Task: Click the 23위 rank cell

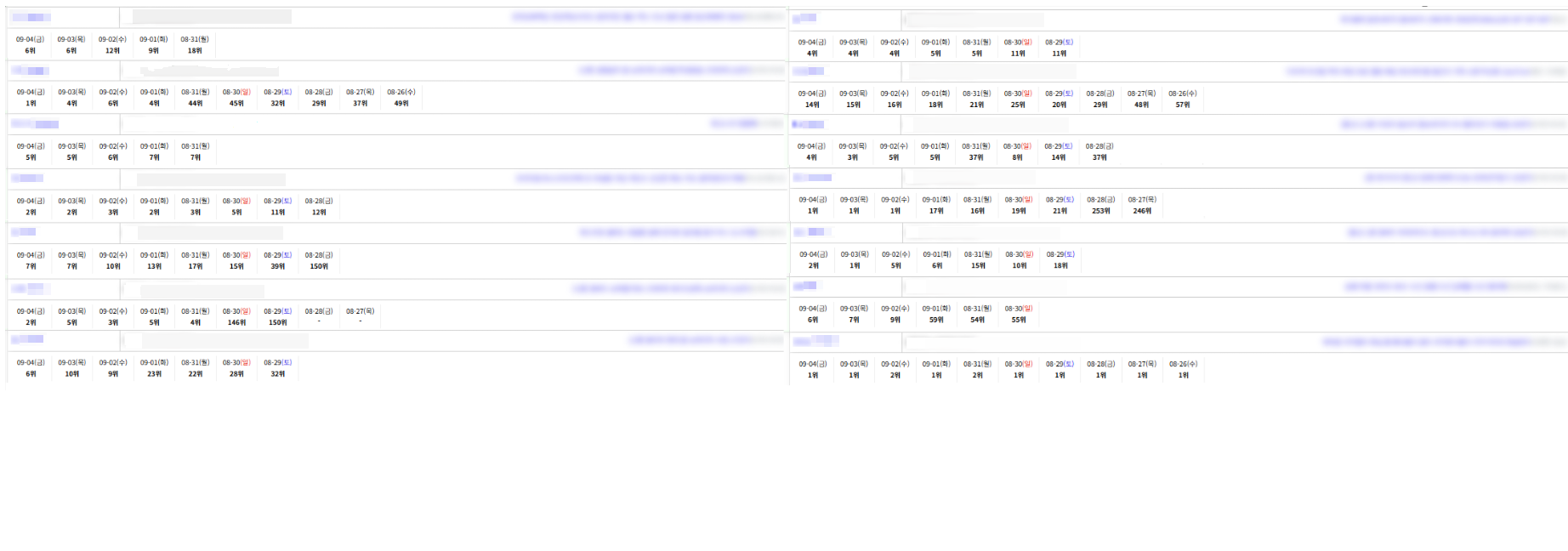Action: (154, 374)
